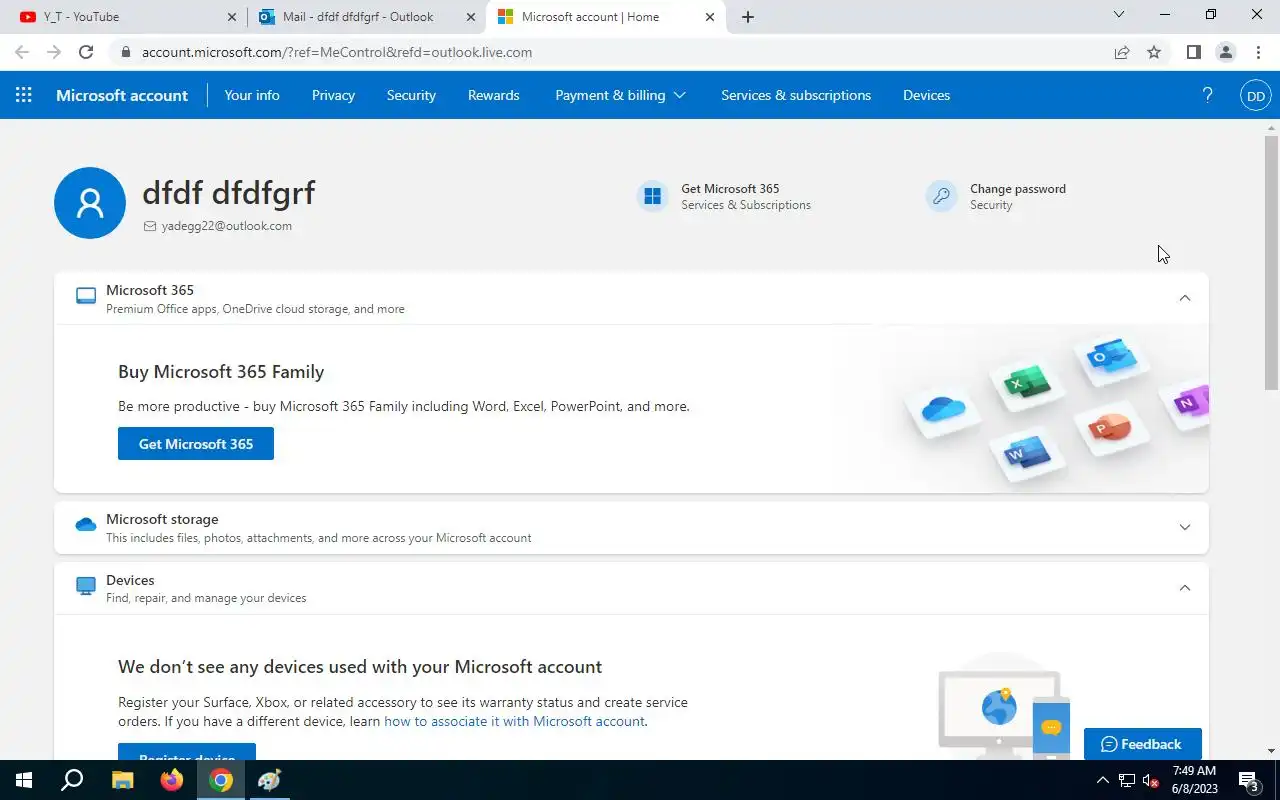Open the Feedback button

1142,744
